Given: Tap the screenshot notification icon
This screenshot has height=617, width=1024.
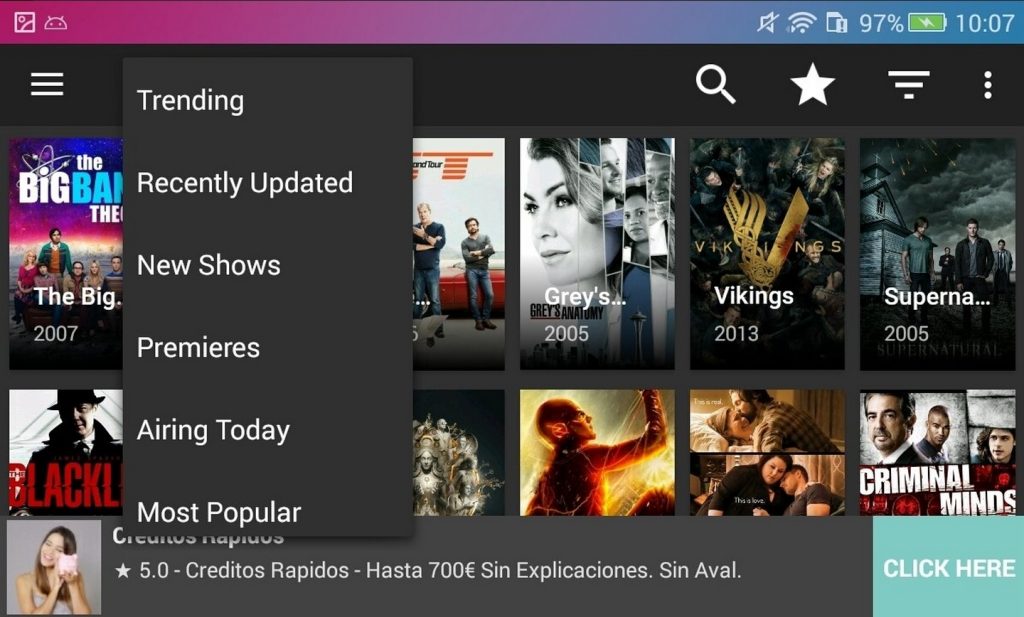Looking at the screenshot, I should tap(25, 23).
